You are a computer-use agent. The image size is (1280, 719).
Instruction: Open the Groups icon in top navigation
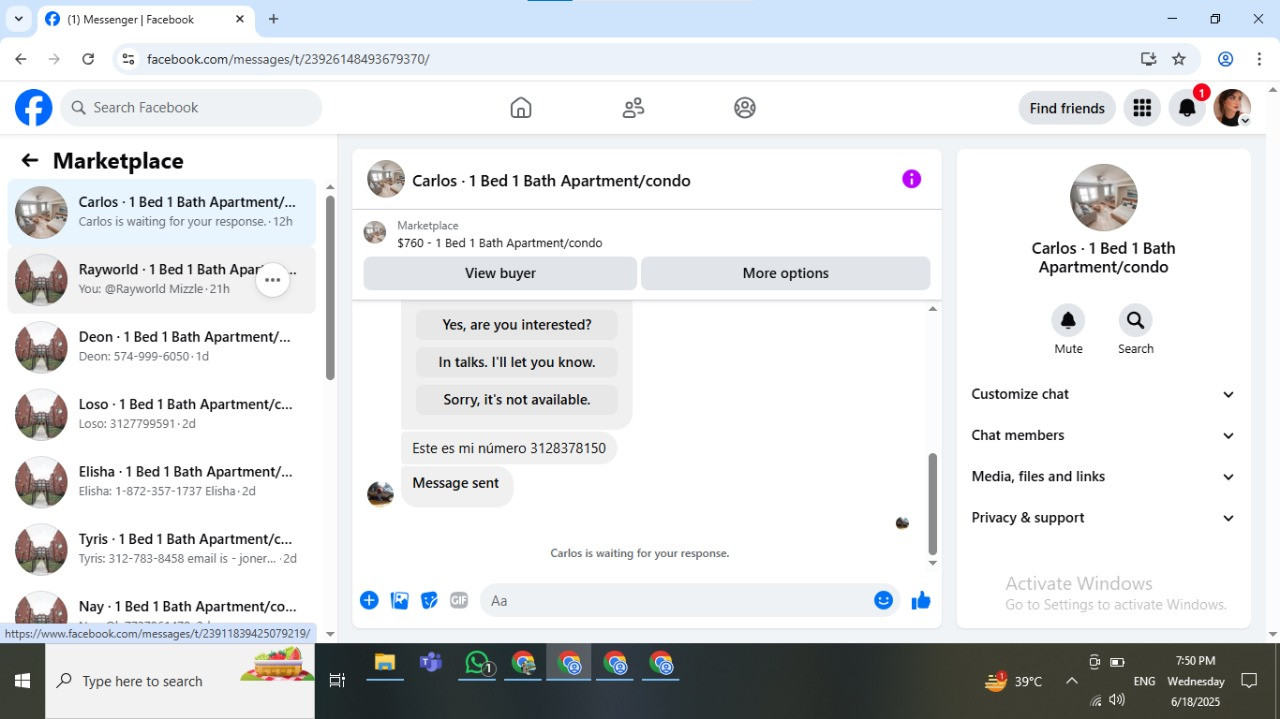click(745, 108)
